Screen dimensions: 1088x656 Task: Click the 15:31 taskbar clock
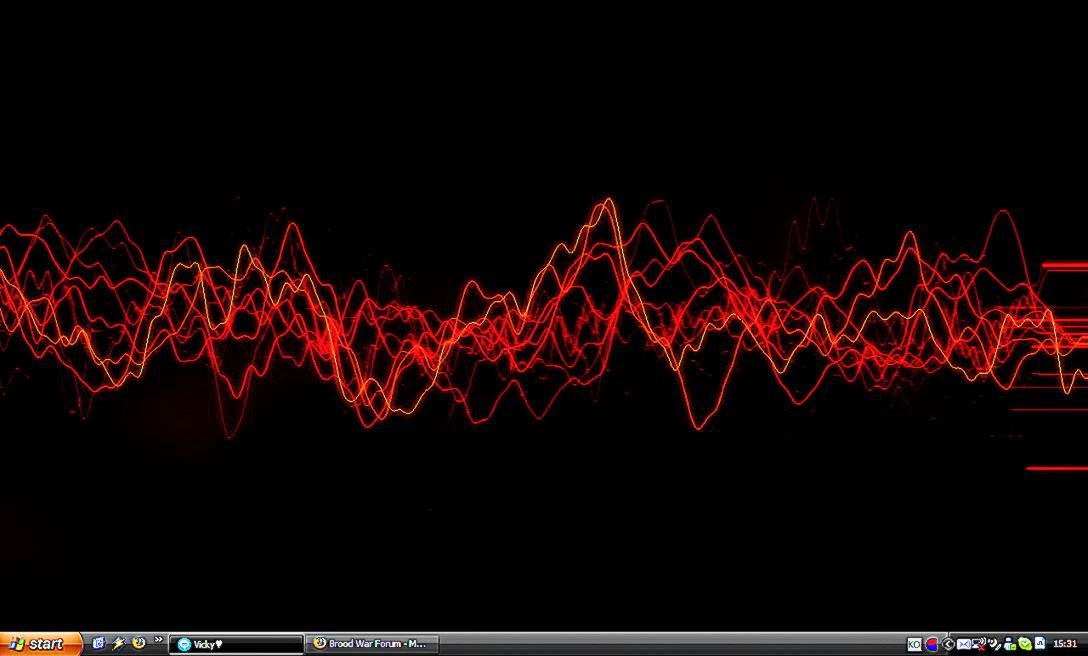tap(1065, 644)
